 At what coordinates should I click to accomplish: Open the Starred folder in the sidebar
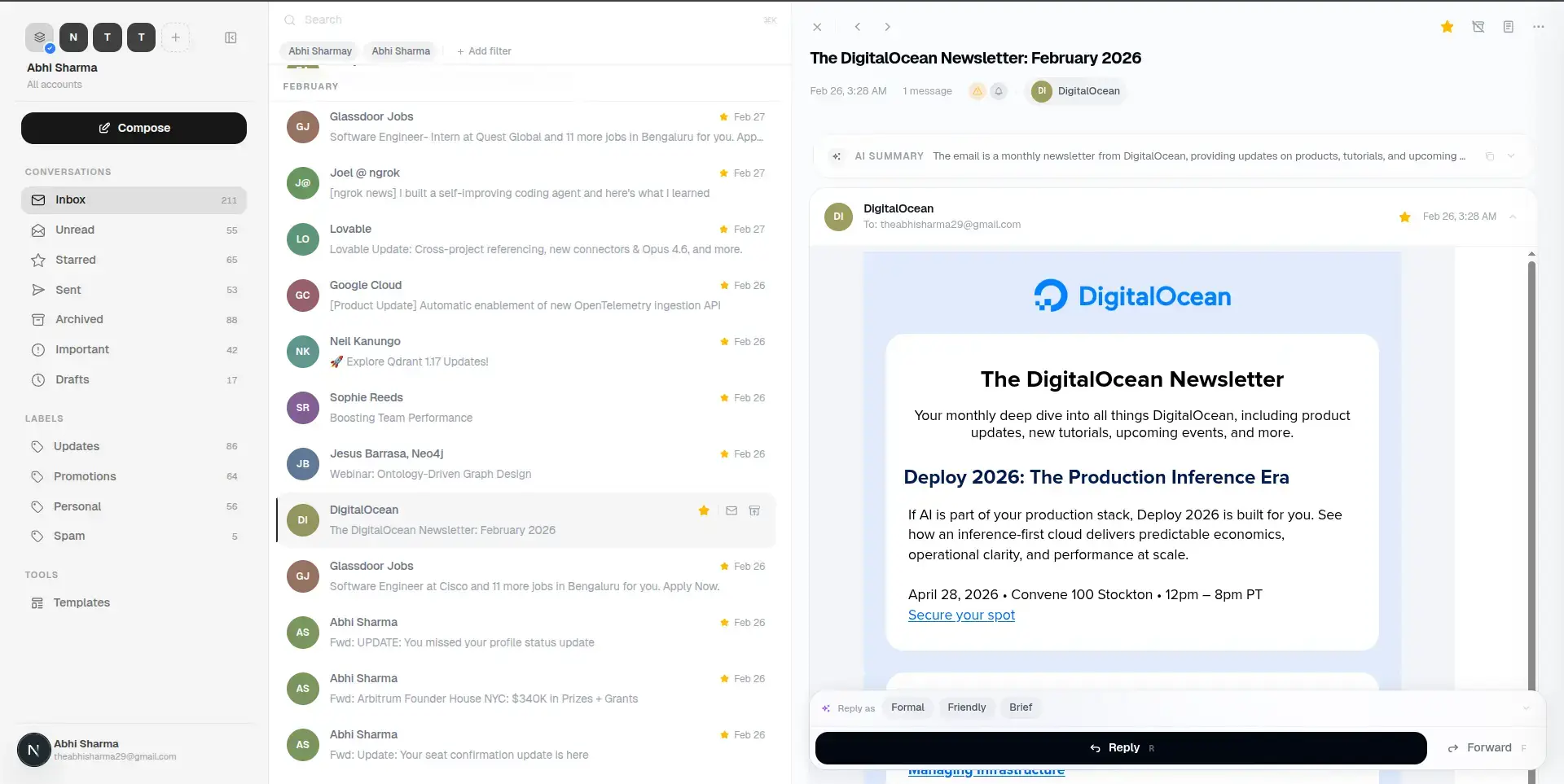(x=76, y=259)
